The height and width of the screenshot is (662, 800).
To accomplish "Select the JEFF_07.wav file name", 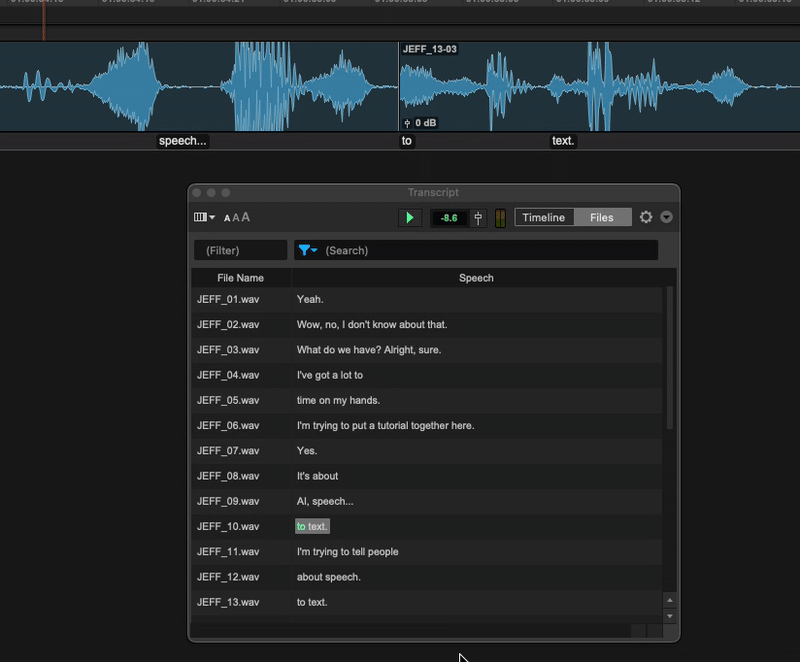I will pyautogui.click(x=228, y=451).
